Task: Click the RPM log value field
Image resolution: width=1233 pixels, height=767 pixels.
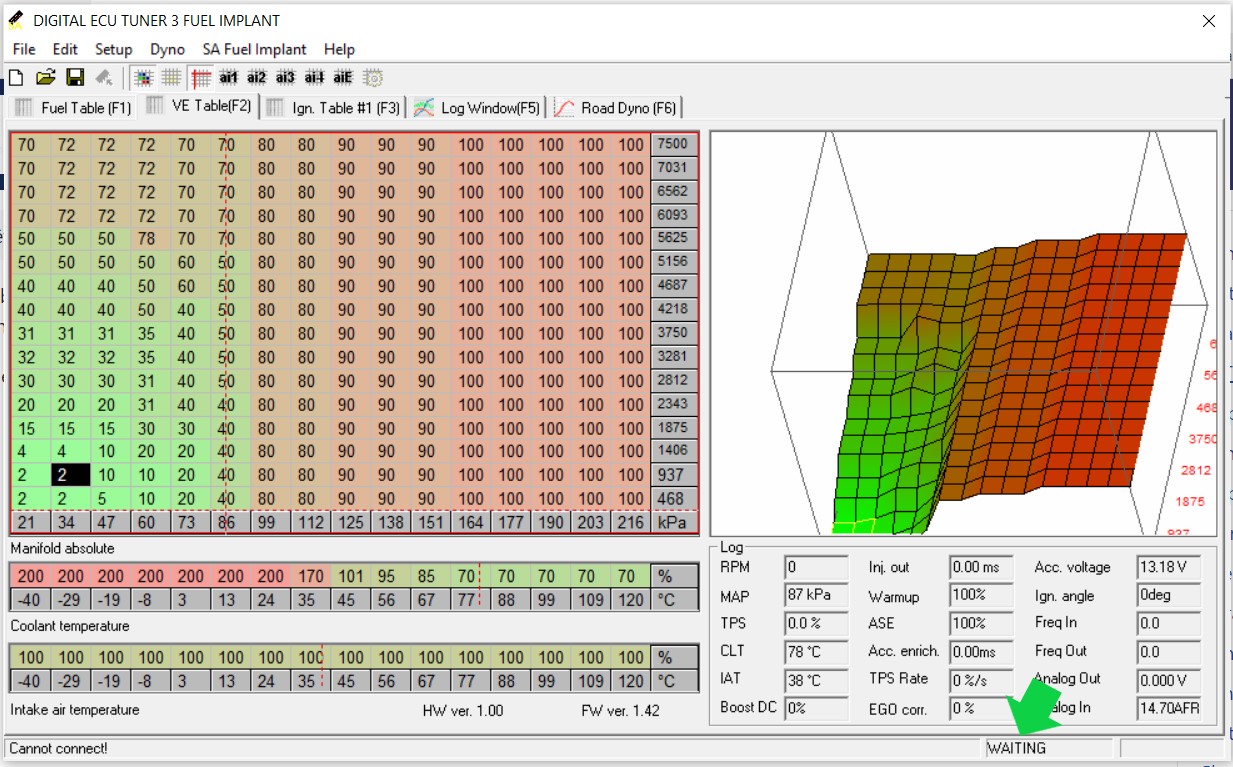Action: pos(815,567)
